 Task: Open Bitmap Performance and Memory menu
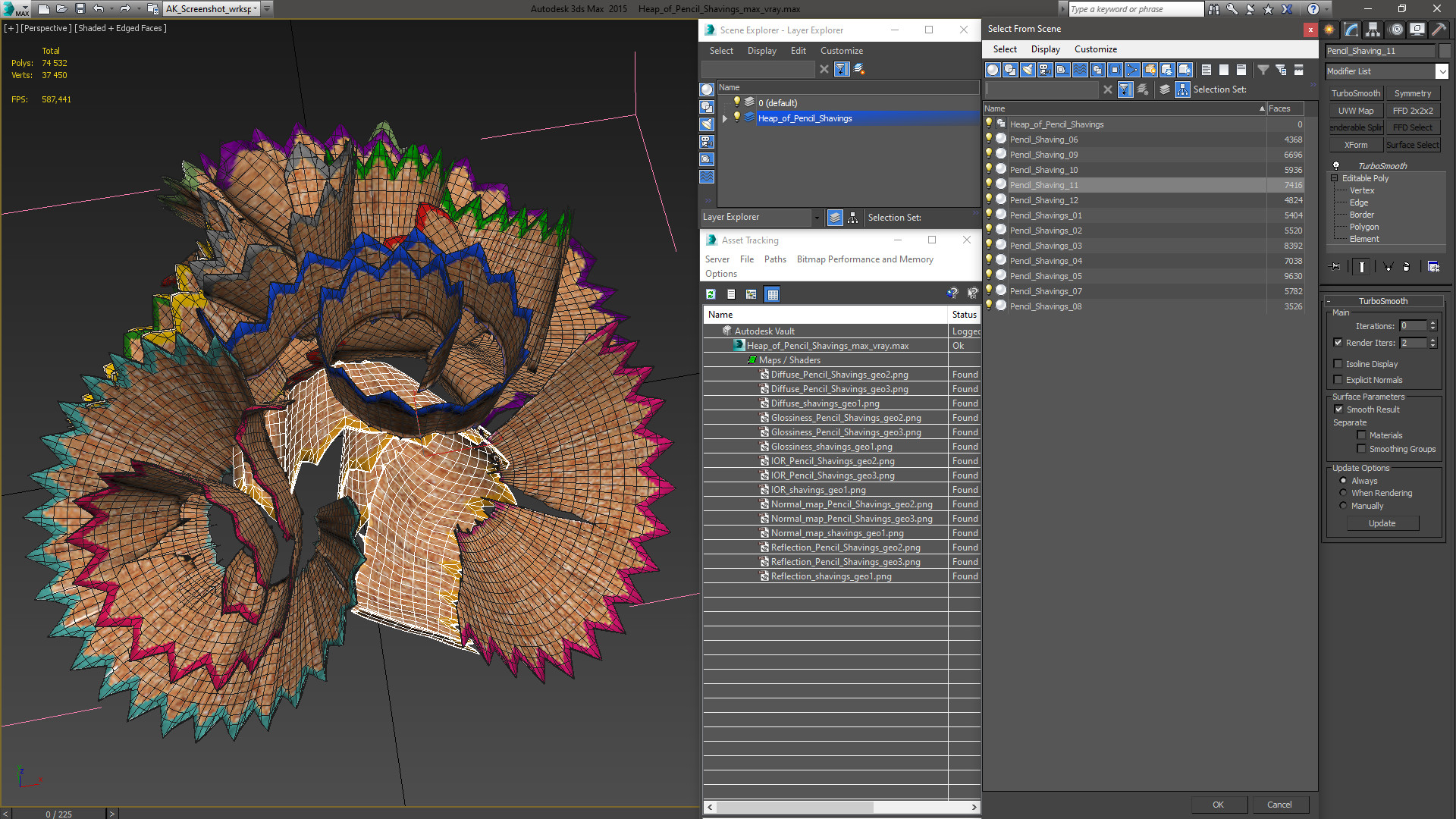coord(864,259)
